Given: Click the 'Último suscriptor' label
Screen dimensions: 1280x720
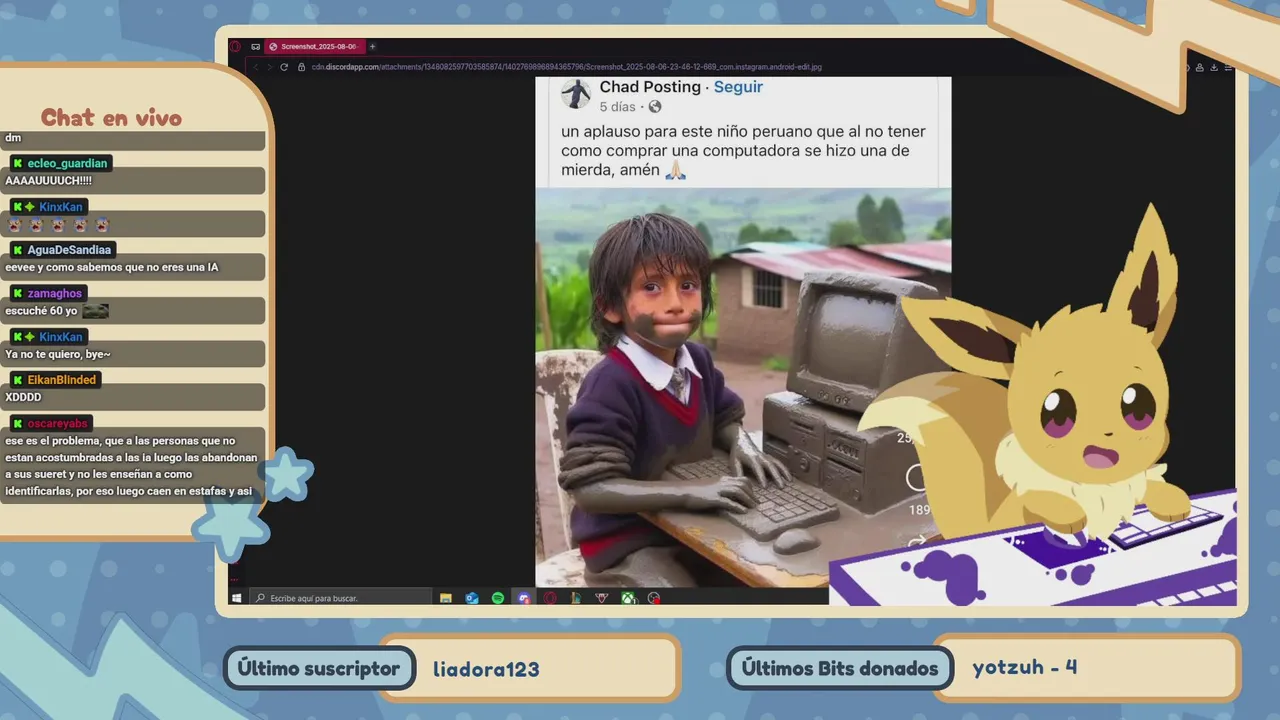Looking at the screenshot, I should point(319,669).
